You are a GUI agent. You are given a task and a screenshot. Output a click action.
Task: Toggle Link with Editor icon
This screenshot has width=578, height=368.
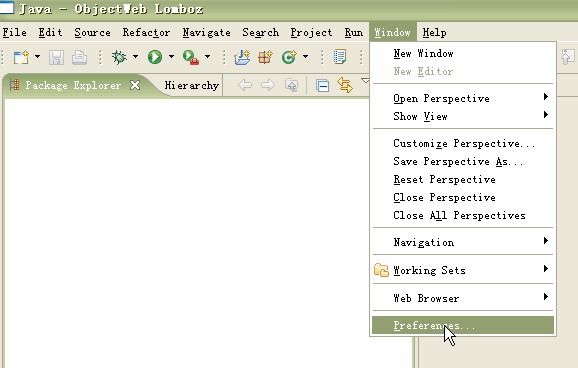coord(345,85)
